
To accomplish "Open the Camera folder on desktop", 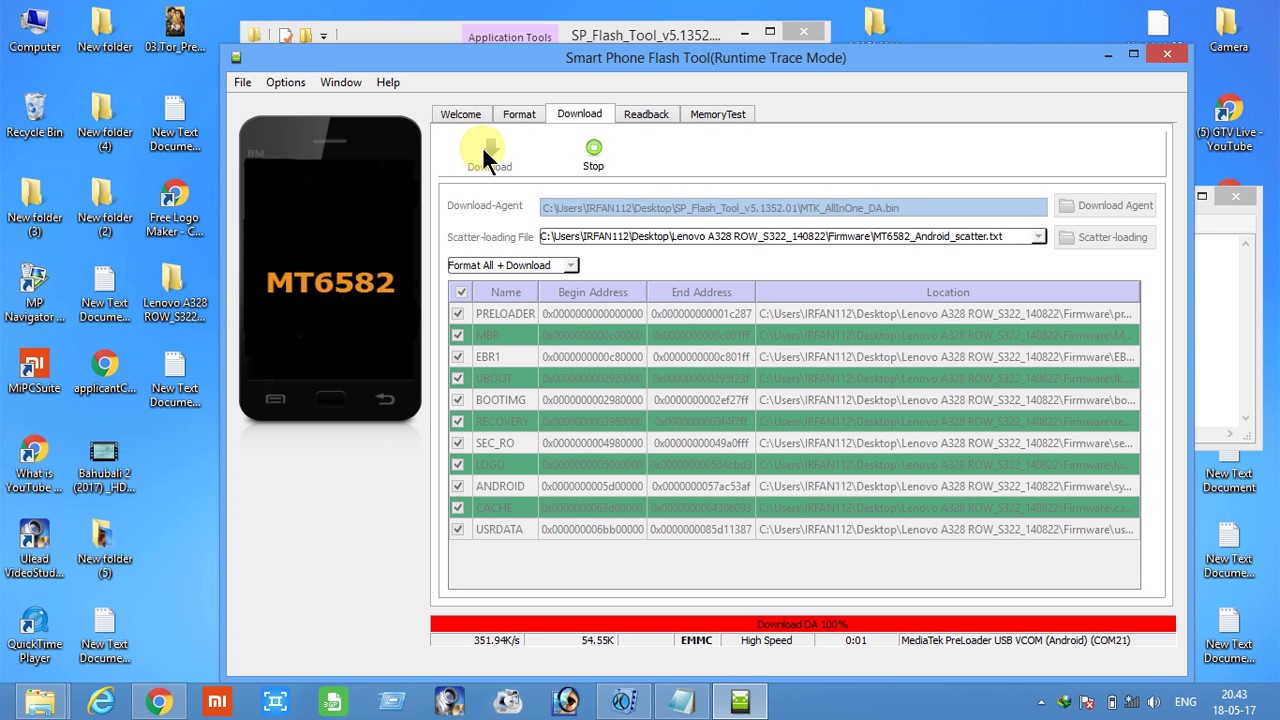I will 1228,29.
